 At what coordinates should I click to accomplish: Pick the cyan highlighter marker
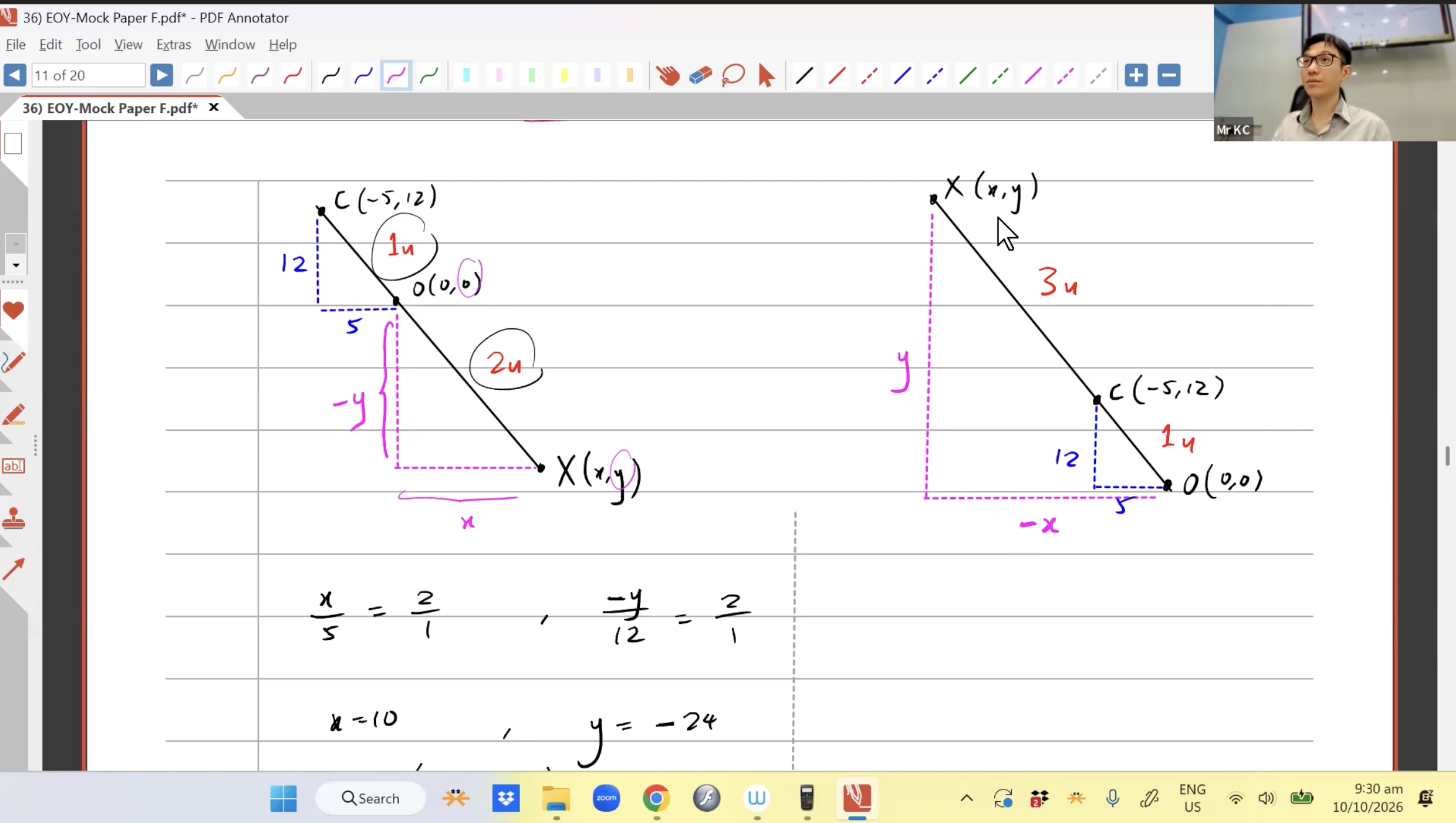[x=466, y=76]
